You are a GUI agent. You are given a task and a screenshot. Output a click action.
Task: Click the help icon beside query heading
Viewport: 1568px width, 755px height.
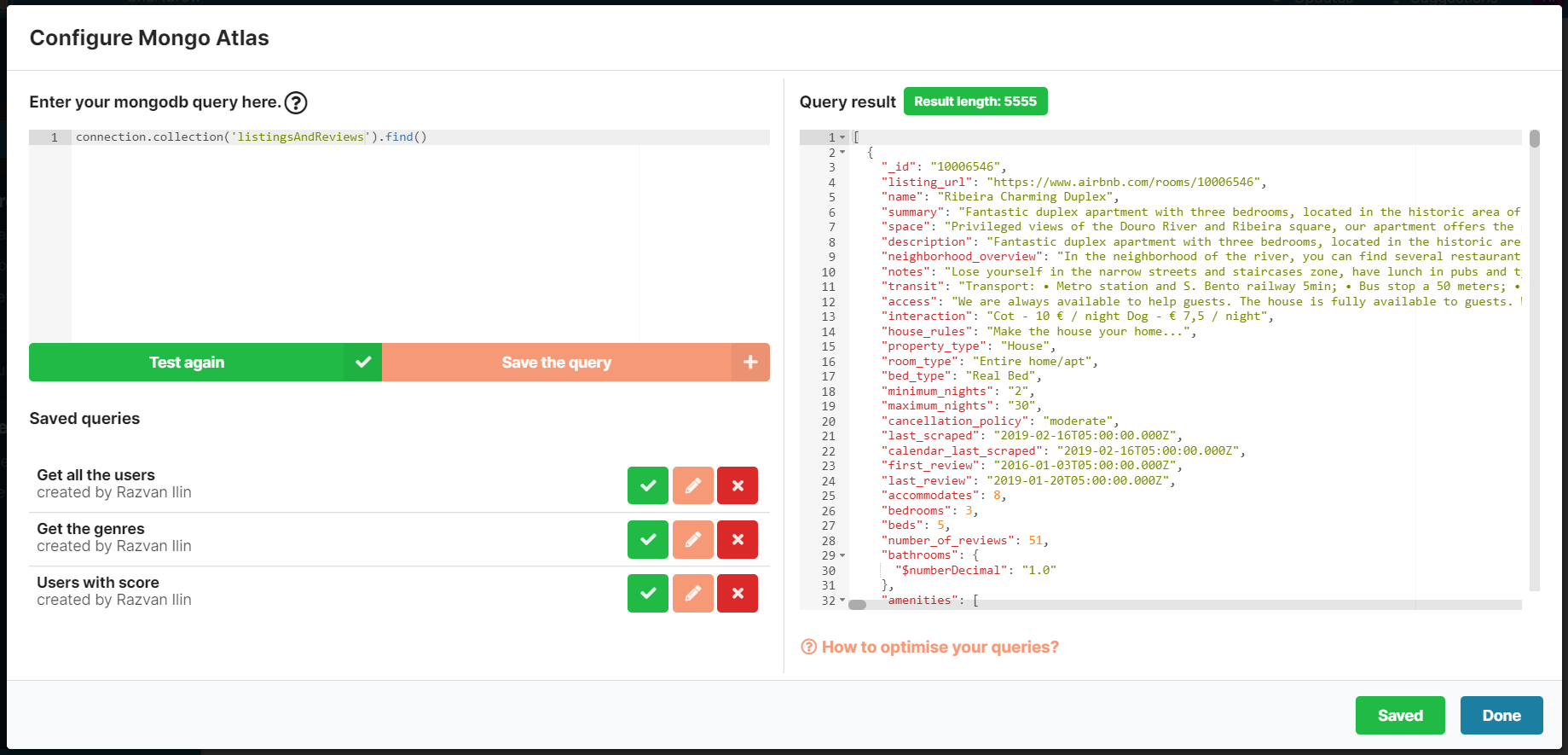296,103
